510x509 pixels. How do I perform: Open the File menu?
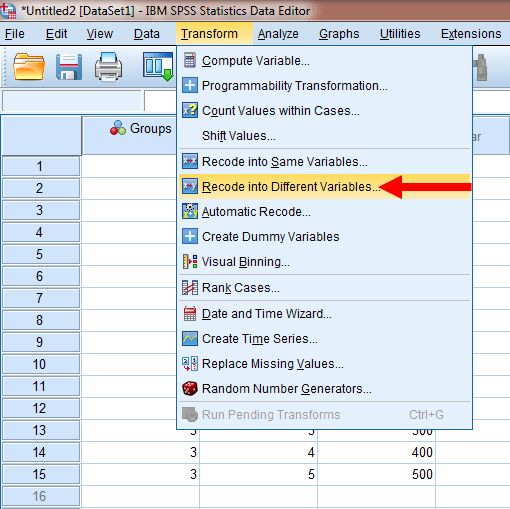tap(15, 34)
